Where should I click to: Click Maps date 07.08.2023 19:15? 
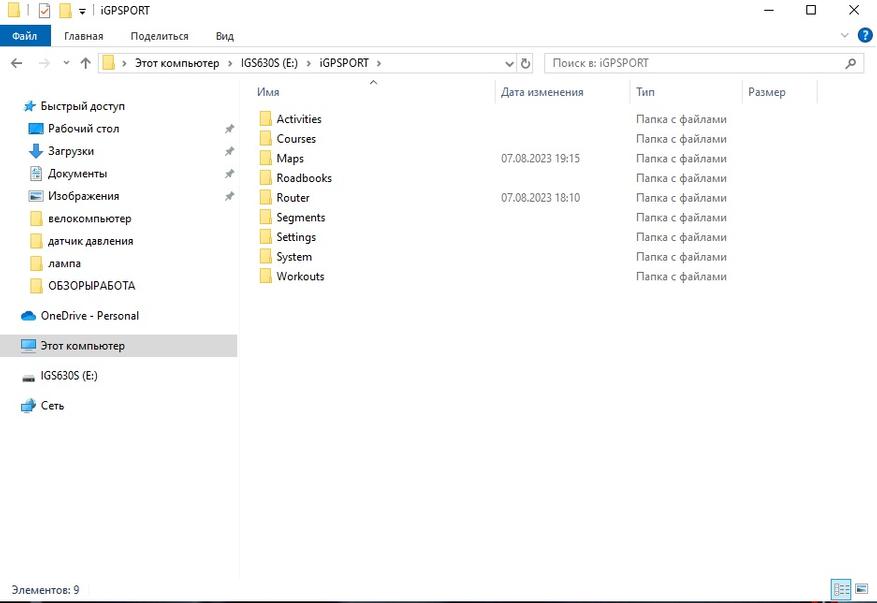[540, 158]
